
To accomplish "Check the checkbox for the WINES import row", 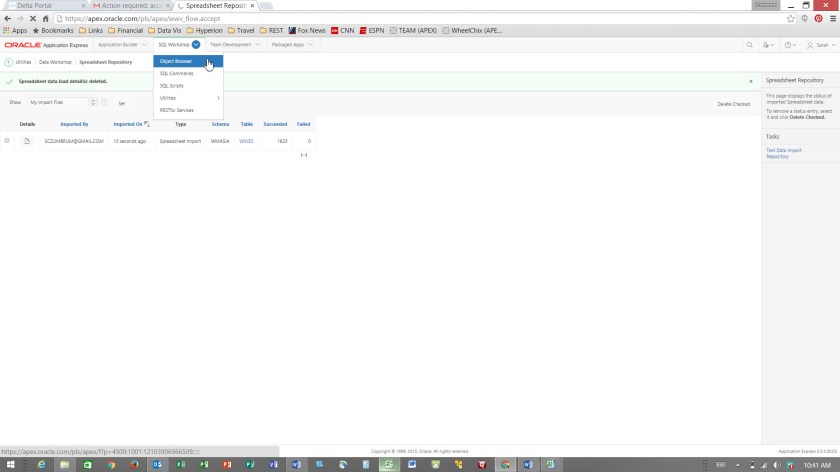I will coord(7,141).
